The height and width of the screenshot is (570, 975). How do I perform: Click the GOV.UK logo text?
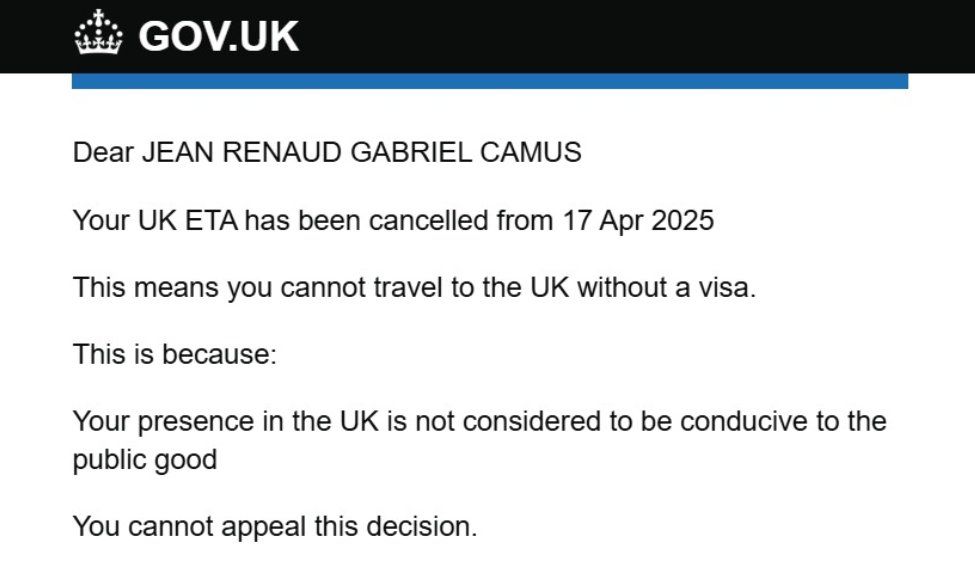pos(218,36)
